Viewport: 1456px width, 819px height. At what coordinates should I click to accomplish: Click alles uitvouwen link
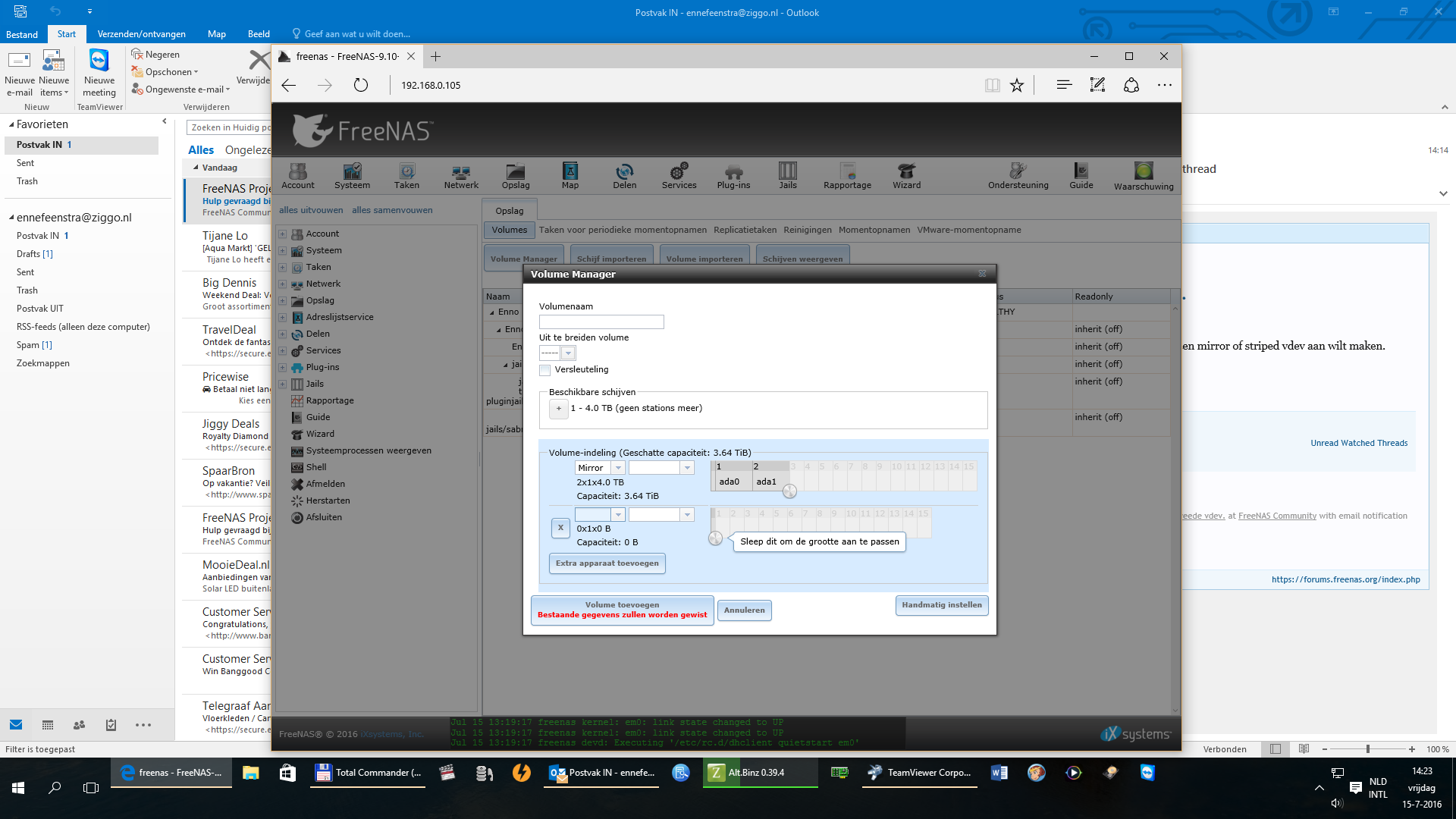[311, 210]
